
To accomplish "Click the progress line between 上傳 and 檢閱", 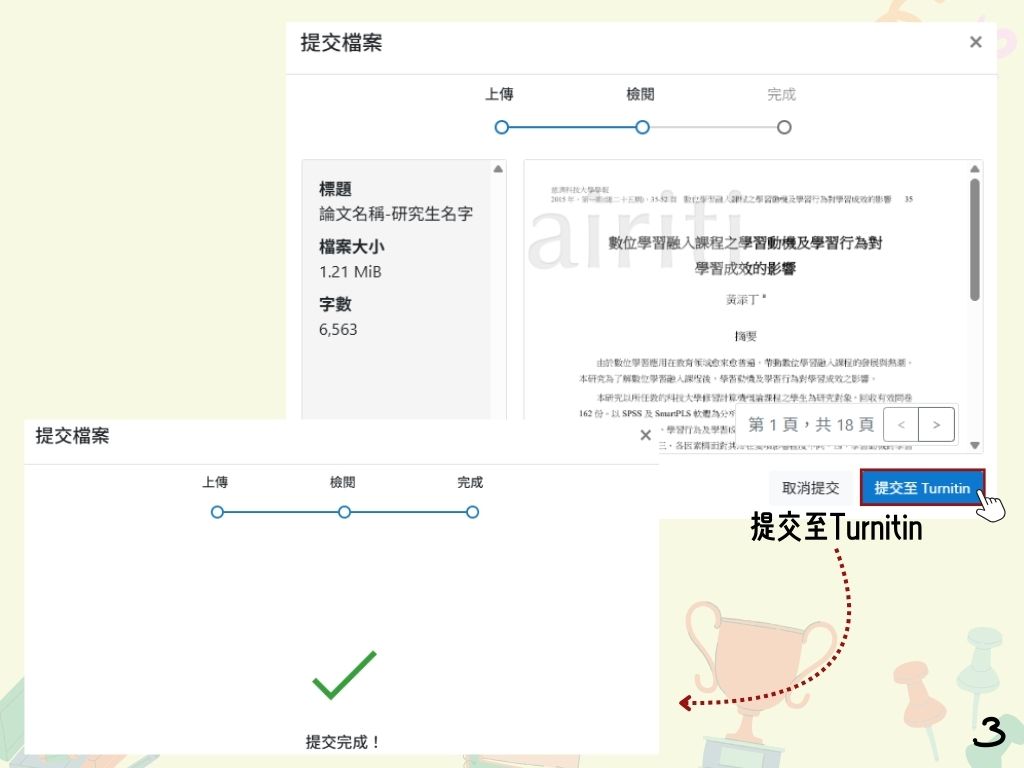I will [571, 127].
